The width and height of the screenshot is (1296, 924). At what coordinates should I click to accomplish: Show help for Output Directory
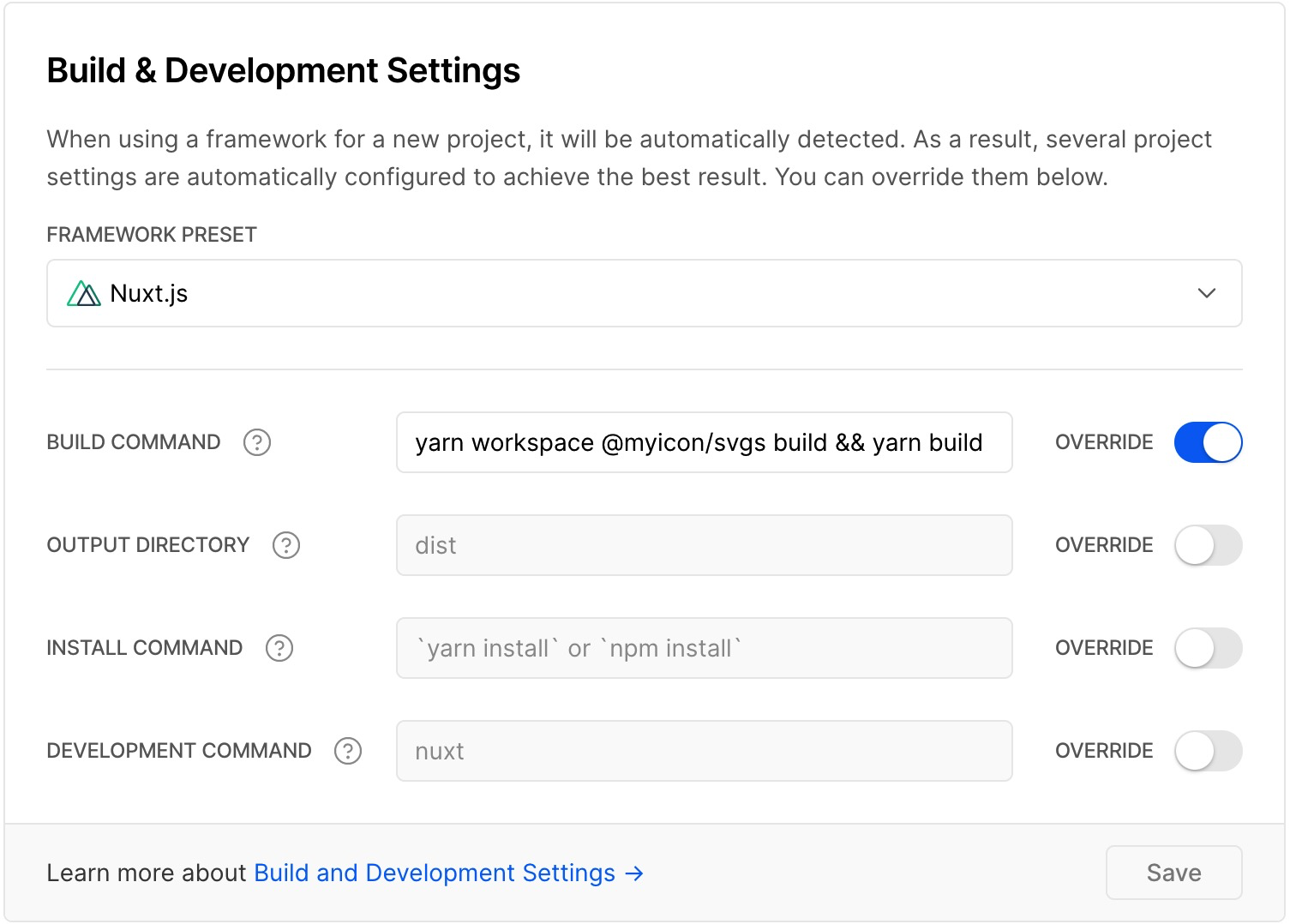(286, 545)
